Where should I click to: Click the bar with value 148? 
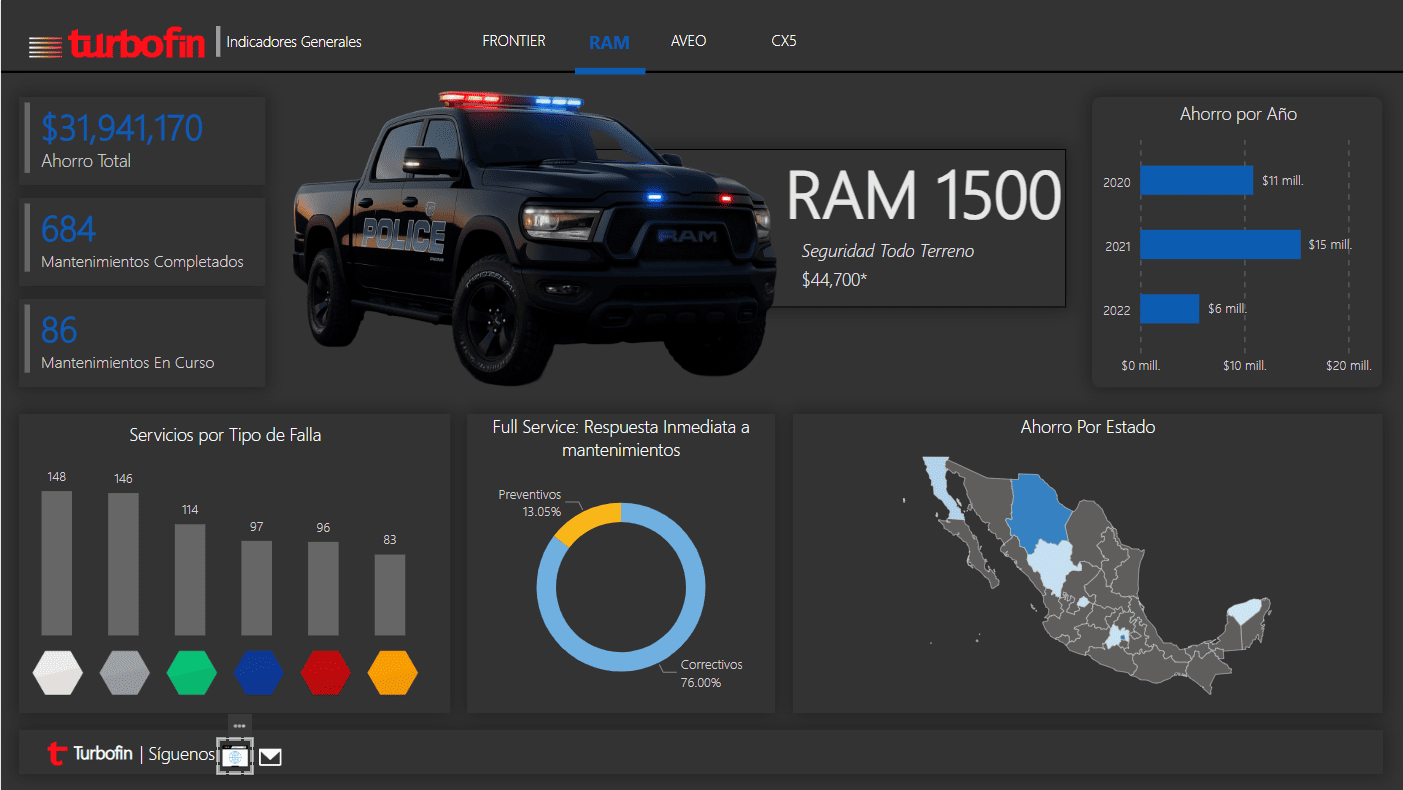[56, 563]
